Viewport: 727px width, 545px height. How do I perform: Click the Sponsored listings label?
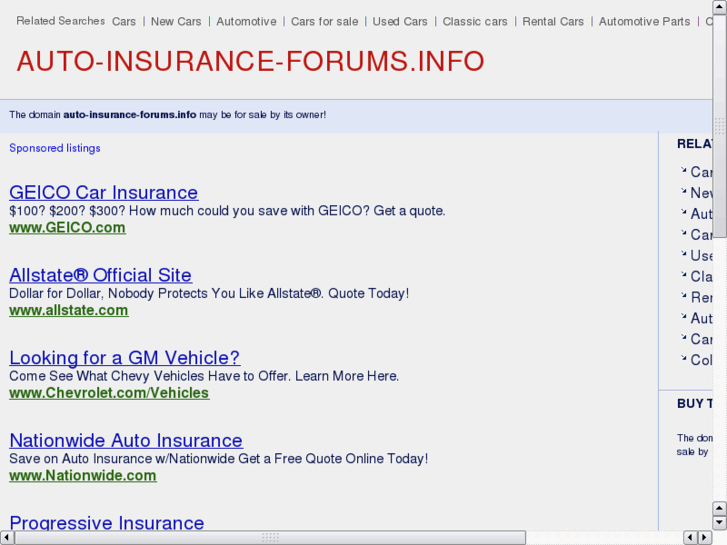pos(55,148)
